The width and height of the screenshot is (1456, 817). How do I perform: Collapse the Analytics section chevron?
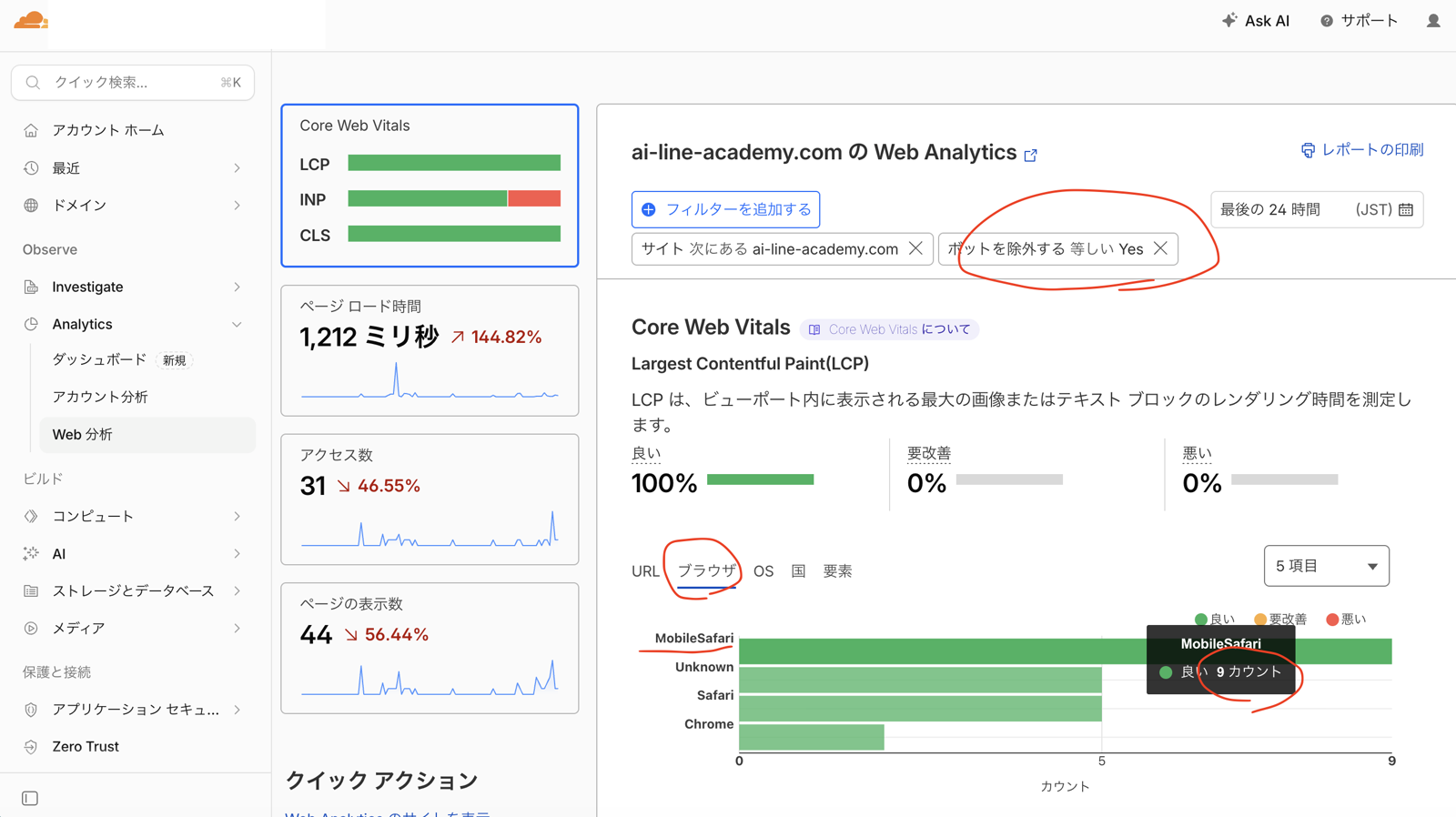(x=237, y=324)
